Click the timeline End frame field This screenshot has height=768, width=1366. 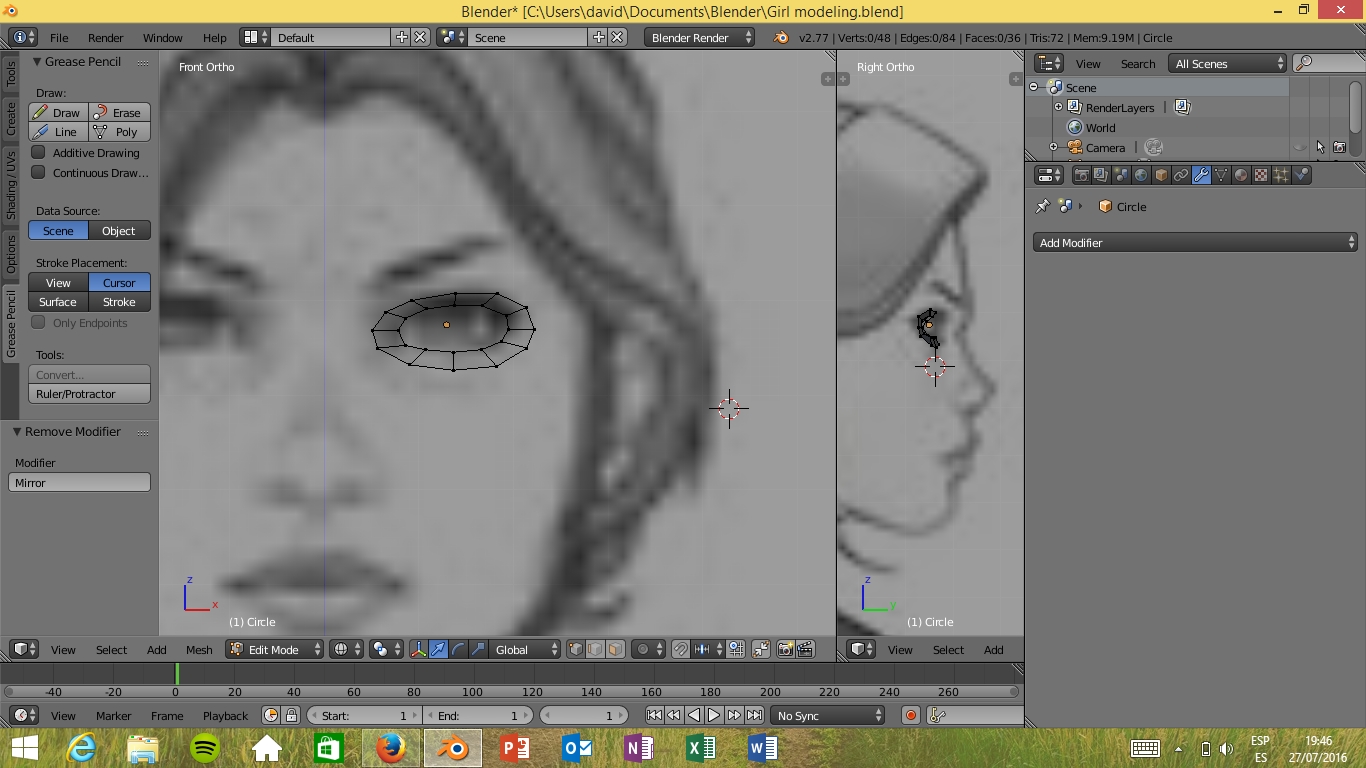(x=477, y=715)
